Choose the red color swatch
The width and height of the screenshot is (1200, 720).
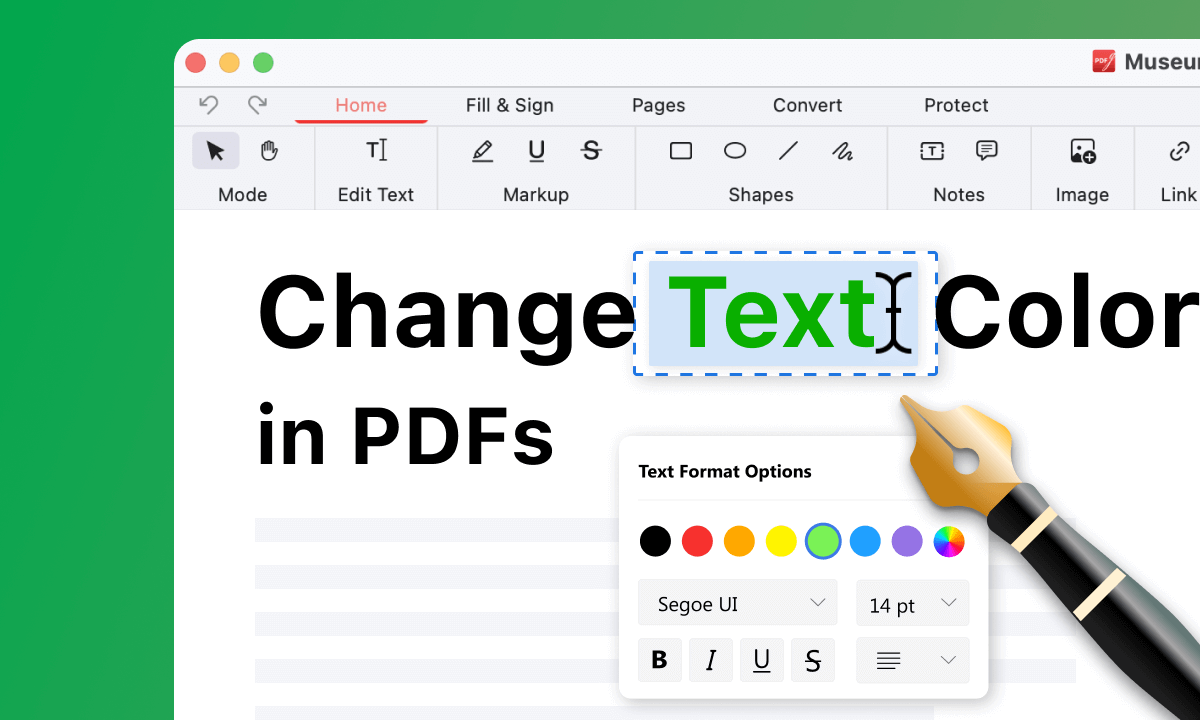pyautogui.click(x=697, y=542)
